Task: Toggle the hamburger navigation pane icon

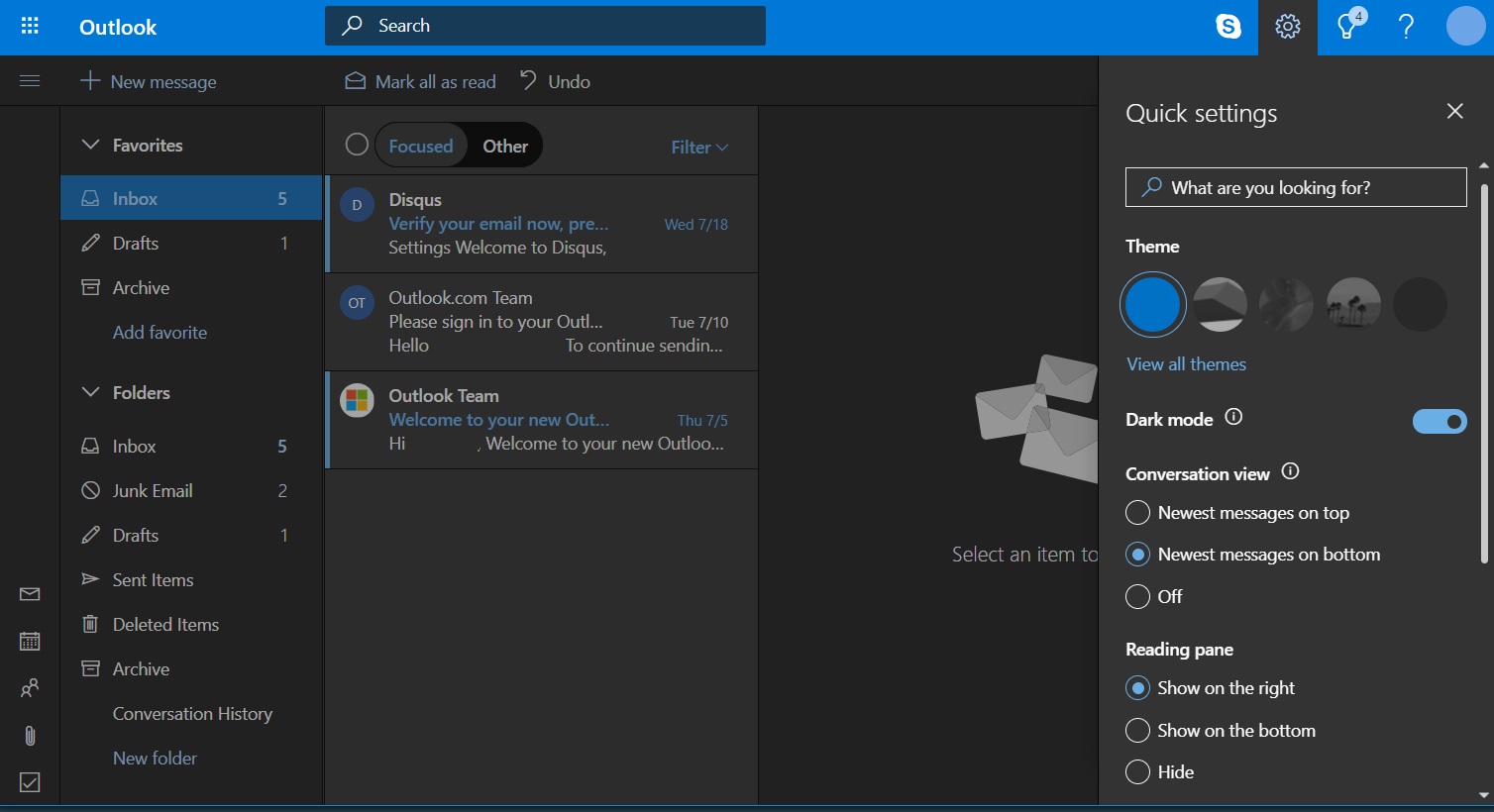Action: pyautogui.click(x=30, y=81)
